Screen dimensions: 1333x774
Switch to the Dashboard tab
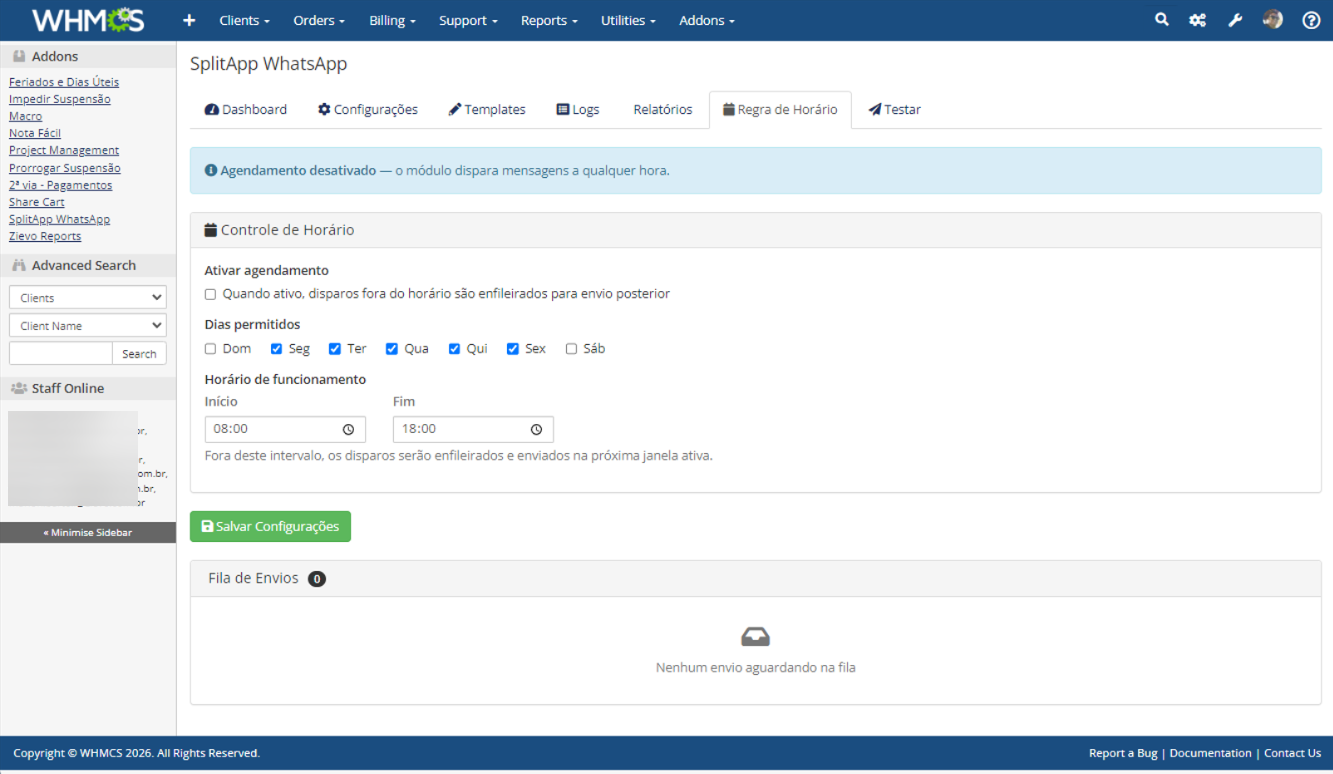click(x=246, y=110)
